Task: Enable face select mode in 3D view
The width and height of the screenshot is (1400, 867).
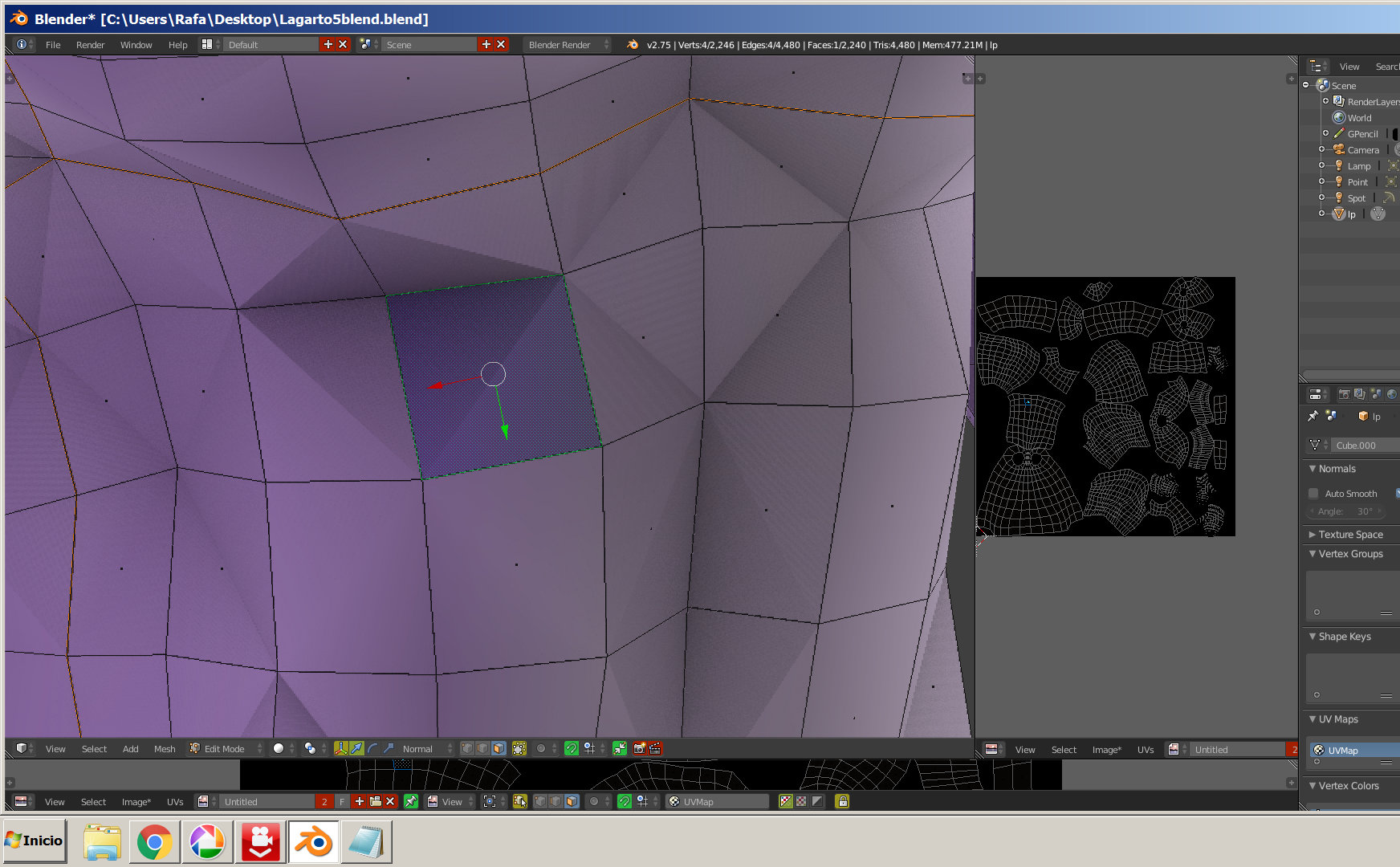Action: 499,748
